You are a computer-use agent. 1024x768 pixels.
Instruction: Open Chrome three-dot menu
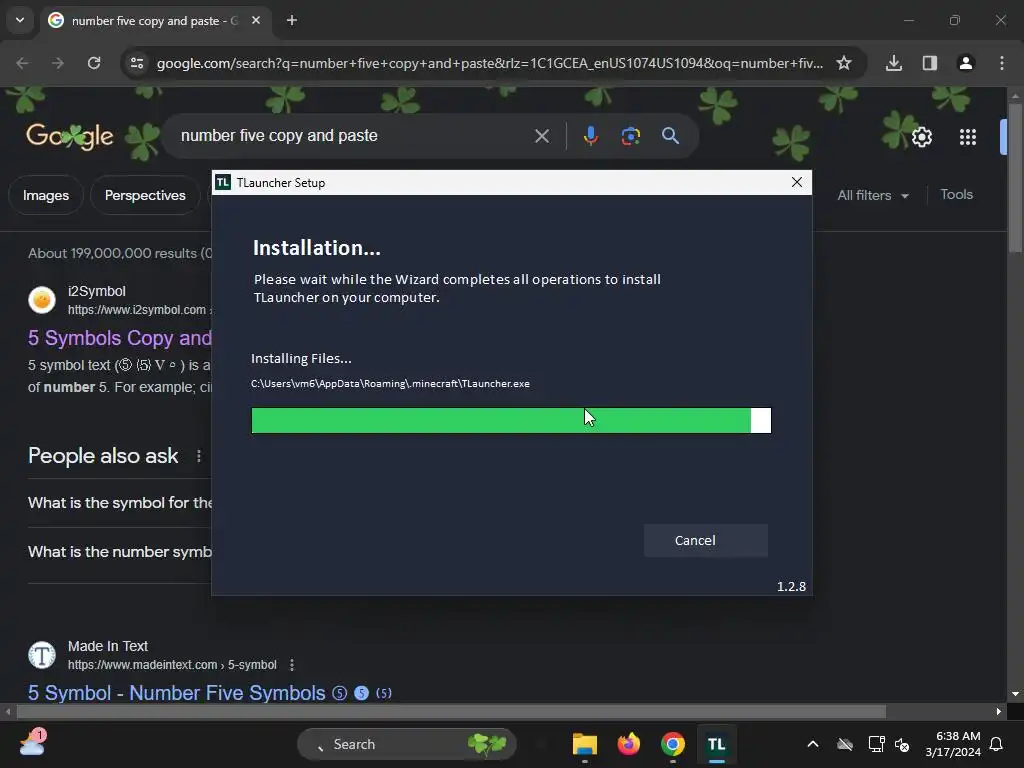pyautogui.click(x=1002, y=63)
